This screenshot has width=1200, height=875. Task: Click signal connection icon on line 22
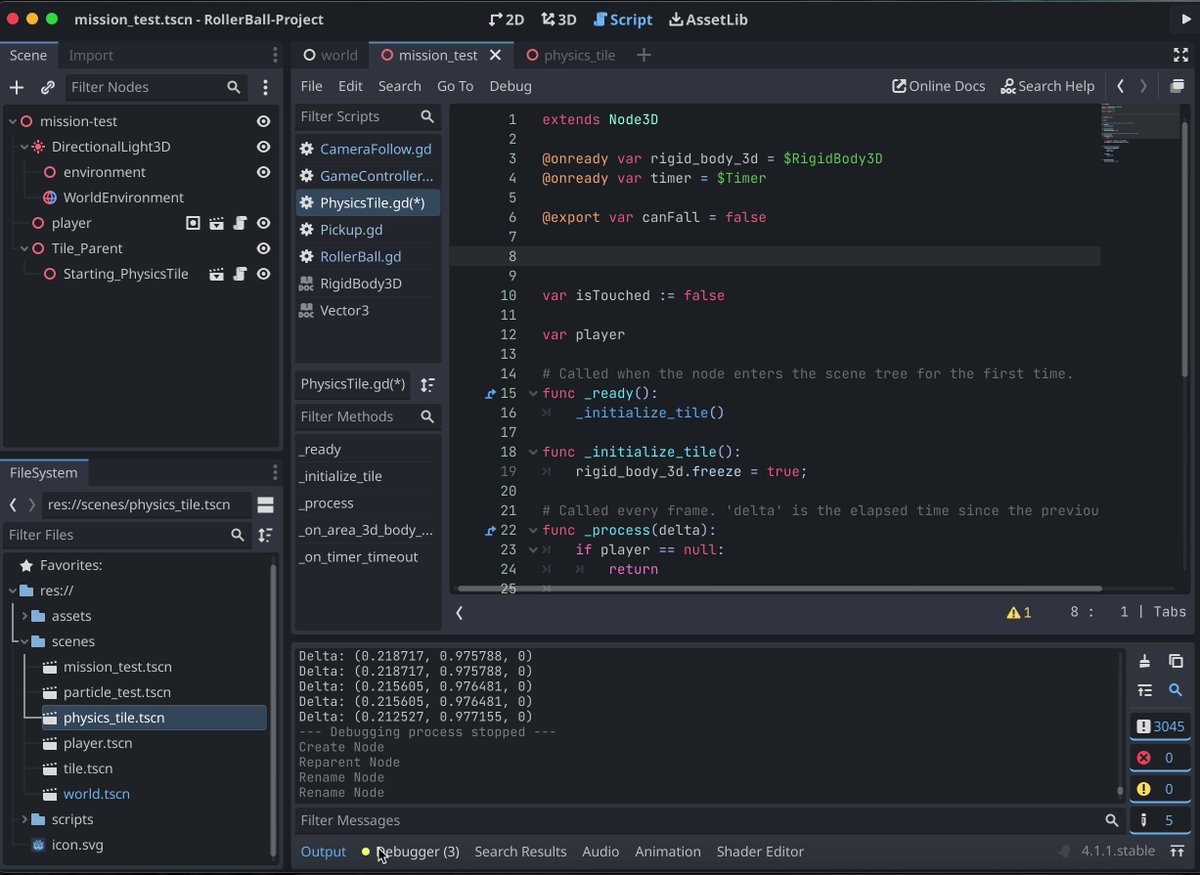point(490,530)
